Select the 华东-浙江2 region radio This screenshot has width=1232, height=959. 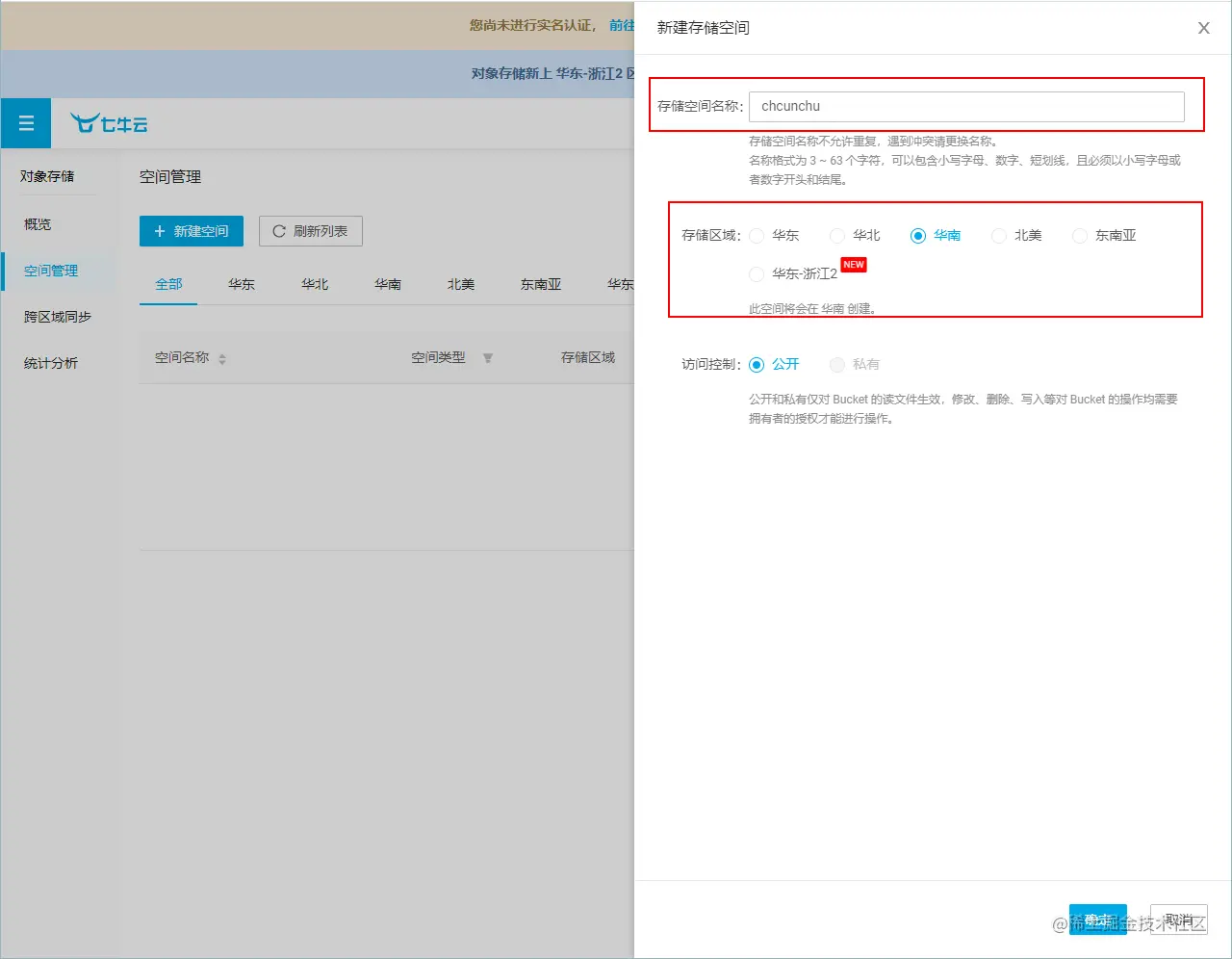[x=757, y=274]
